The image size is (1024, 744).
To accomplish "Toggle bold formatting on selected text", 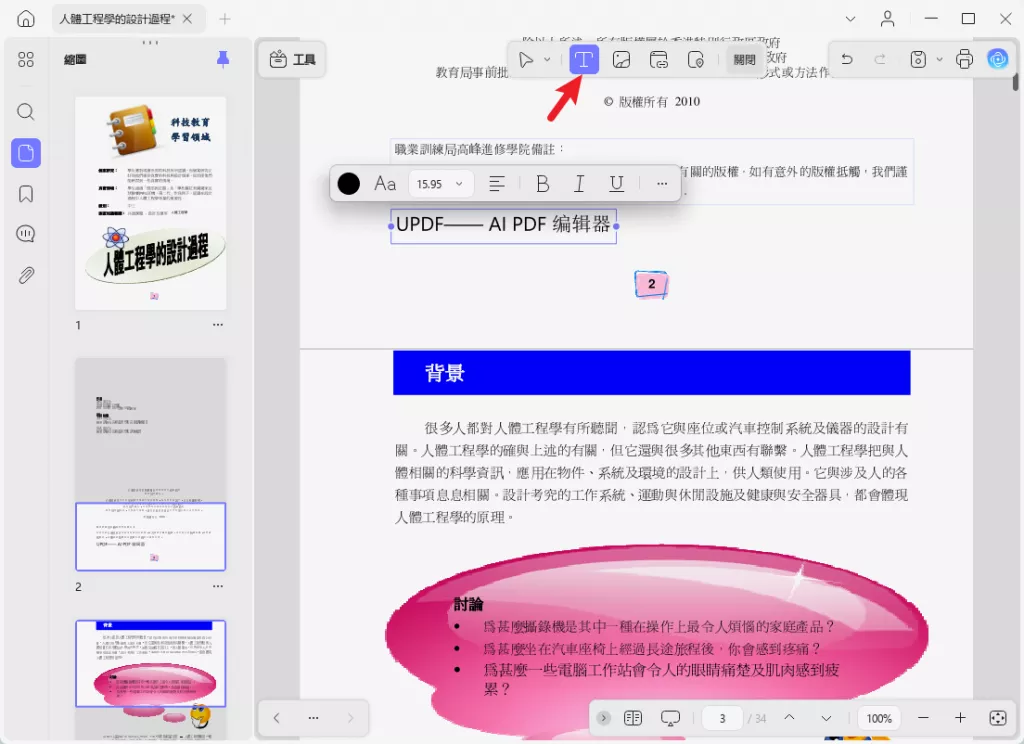I will tap(543, 183).
